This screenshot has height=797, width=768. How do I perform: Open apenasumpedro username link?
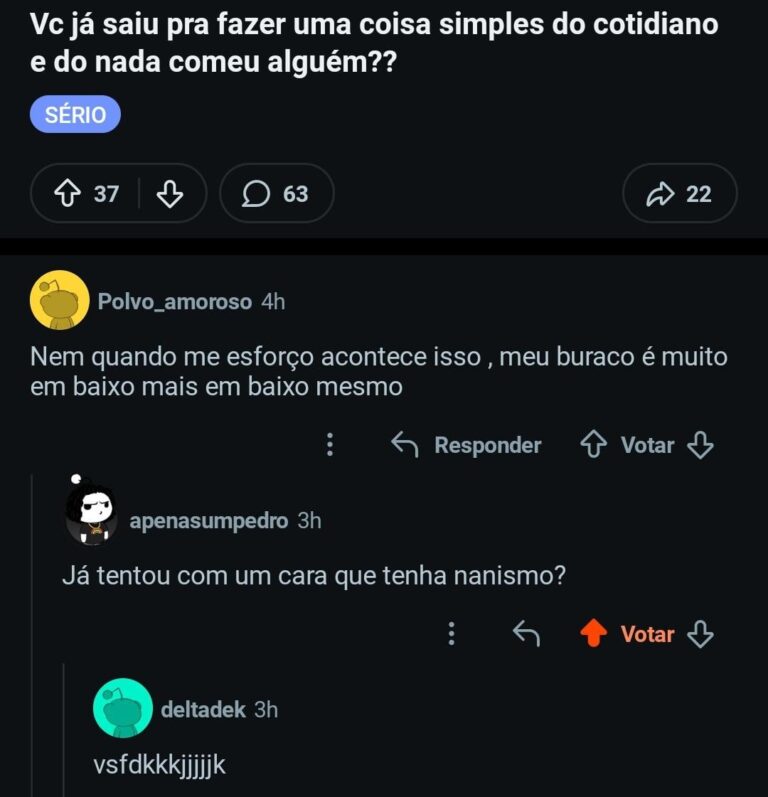coord(208,521)
